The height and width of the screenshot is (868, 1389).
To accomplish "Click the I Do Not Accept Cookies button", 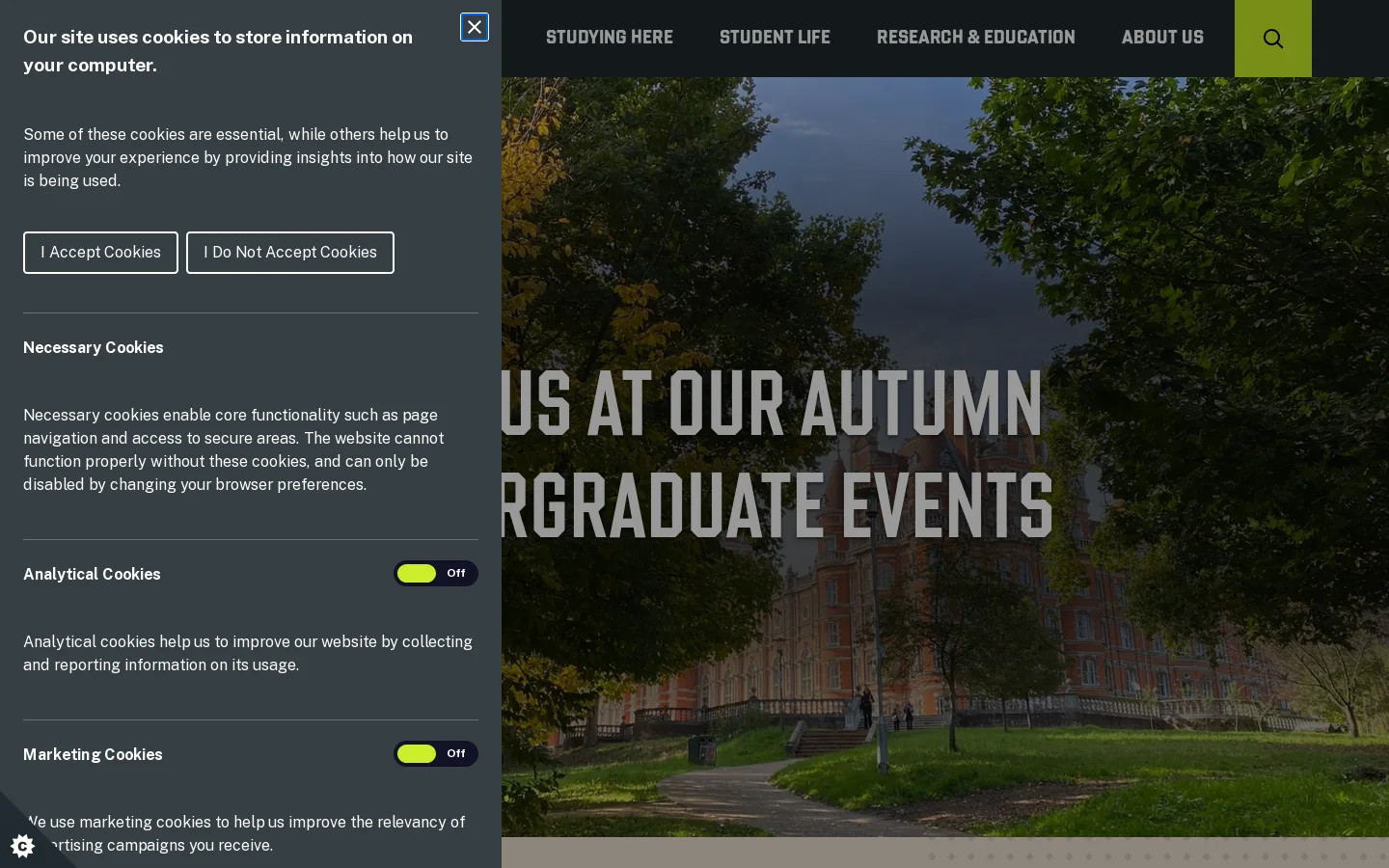I will (290, 253).
